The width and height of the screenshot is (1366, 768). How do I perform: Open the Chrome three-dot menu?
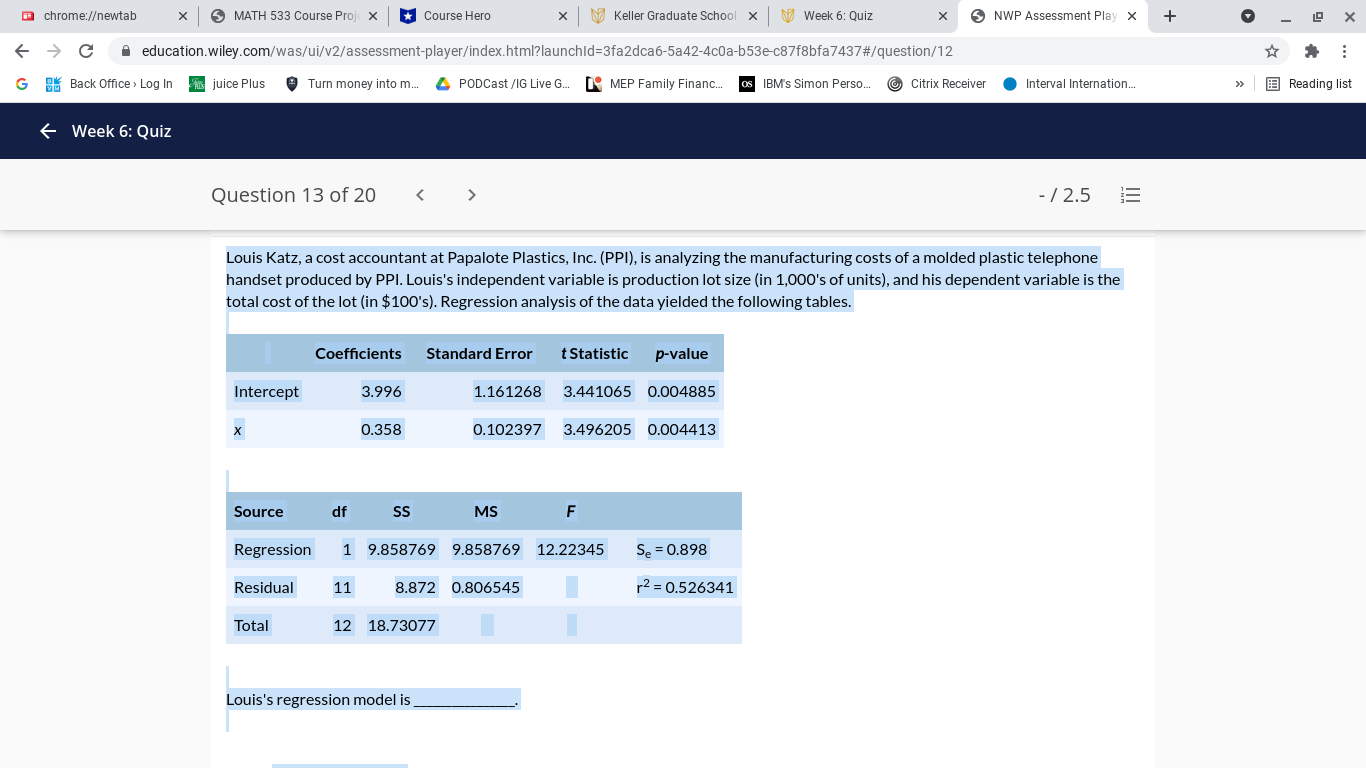pos(1345,51)
